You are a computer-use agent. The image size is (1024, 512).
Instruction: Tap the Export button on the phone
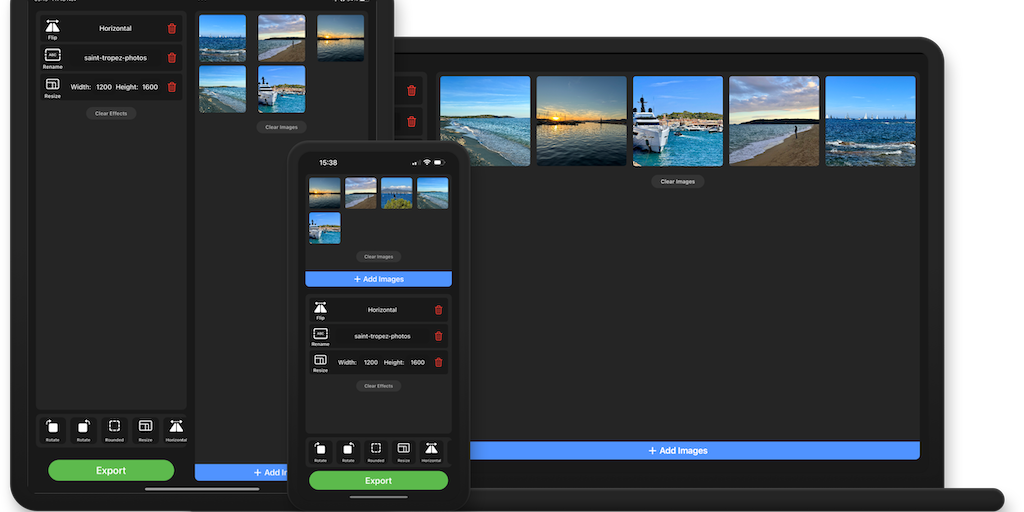[378, 481]
